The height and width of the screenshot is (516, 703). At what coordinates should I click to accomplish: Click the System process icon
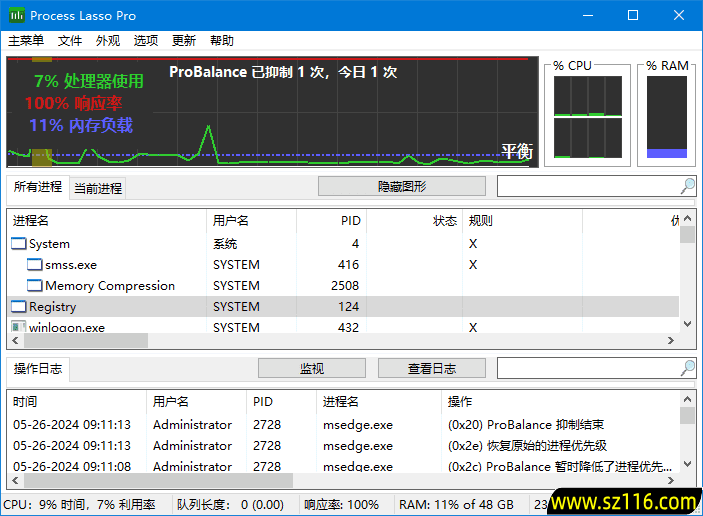[x=18, y=243]
